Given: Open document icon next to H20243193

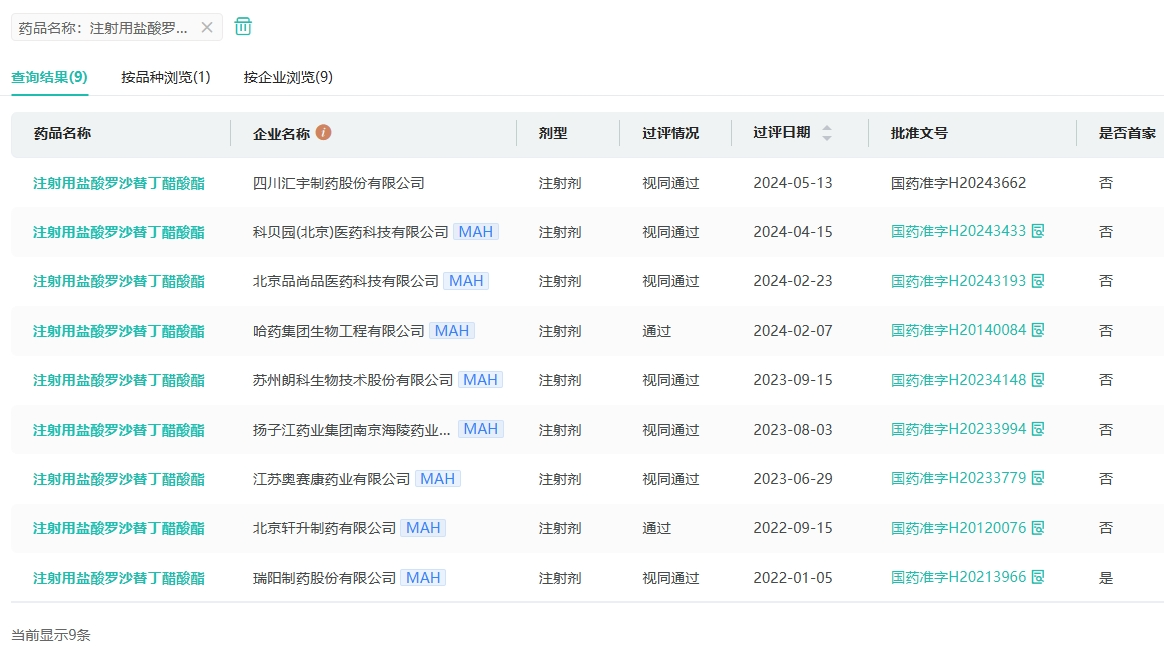Looking at the screenshot, I should [1038, 281].
